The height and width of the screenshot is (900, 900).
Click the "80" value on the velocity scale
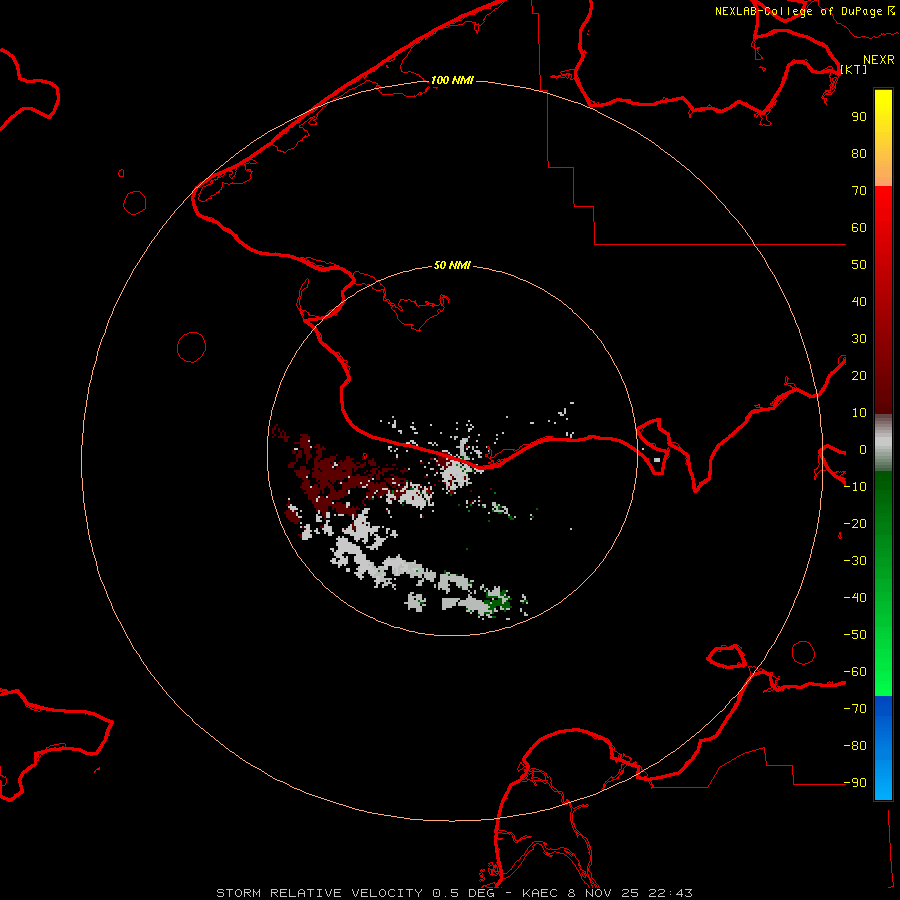point(859,153)
